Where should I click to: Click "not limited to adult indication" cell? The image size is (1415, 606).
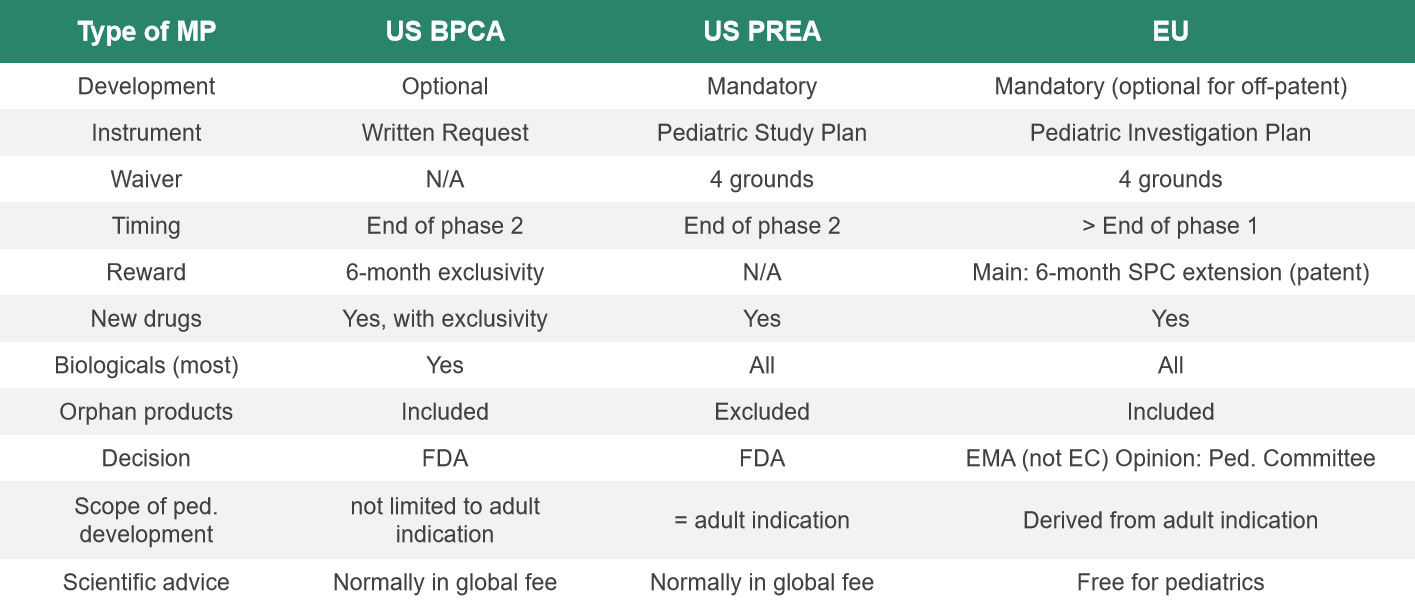click(445, 520)
